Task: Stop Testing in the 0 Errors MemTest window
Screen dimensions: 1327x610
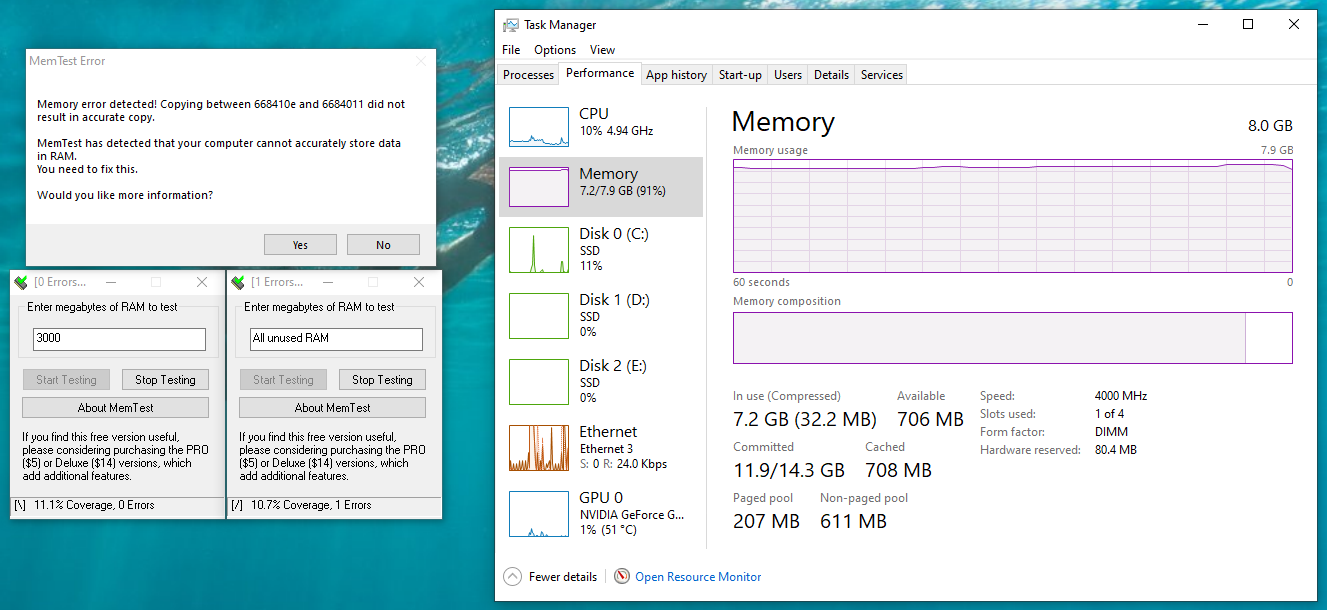Action: pos(165,380)
